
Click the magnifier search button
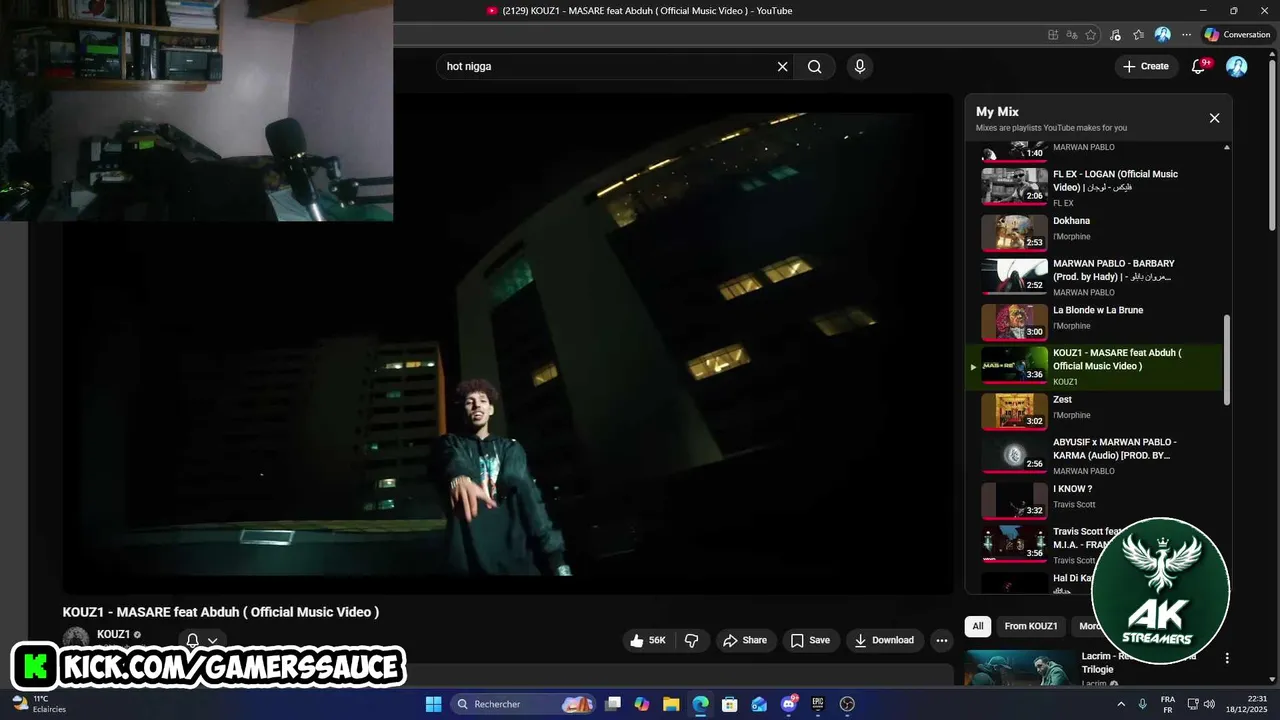(x=815, y=66)
